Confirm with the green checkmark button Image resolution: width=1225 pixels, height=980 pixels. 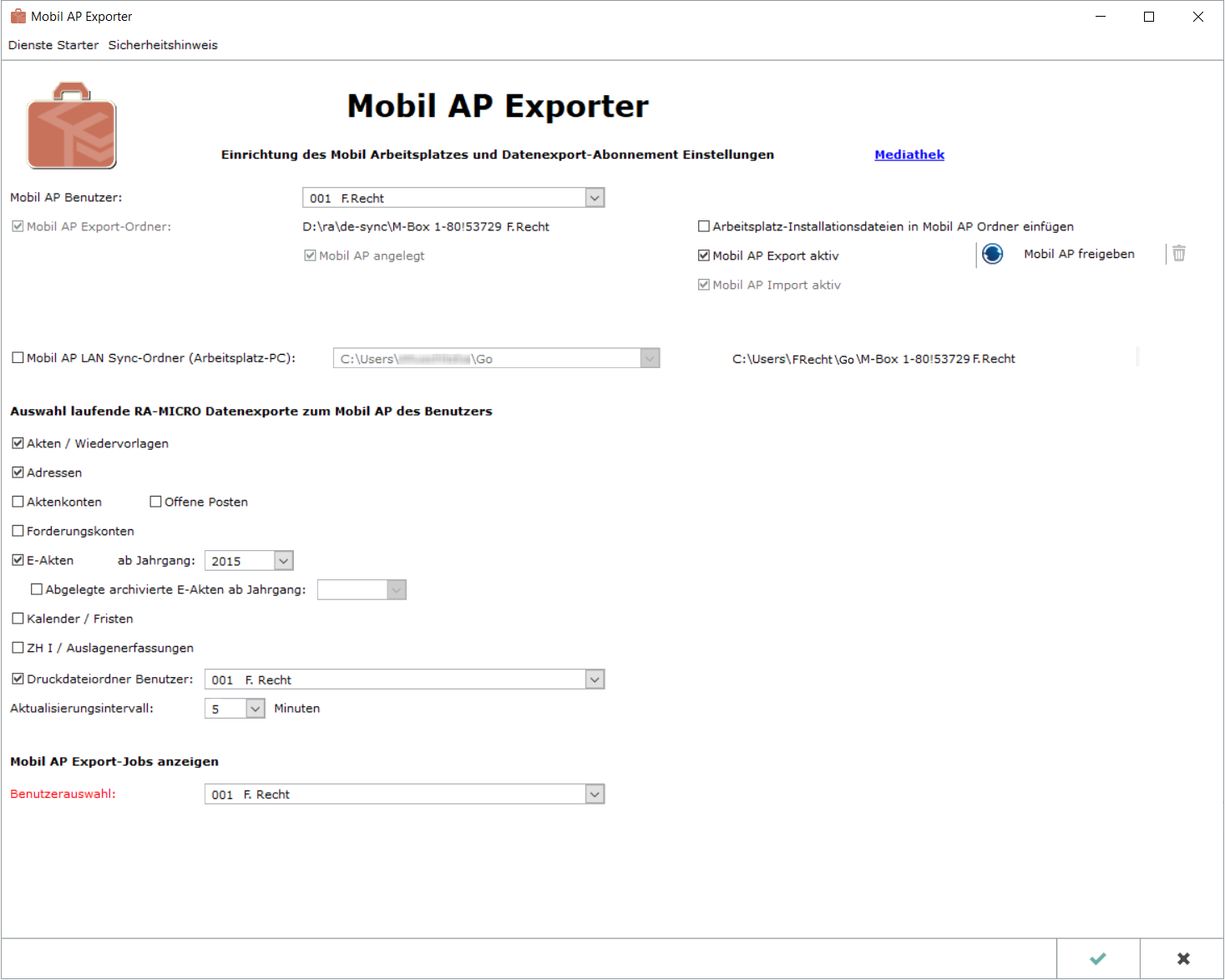point(1098,958)
